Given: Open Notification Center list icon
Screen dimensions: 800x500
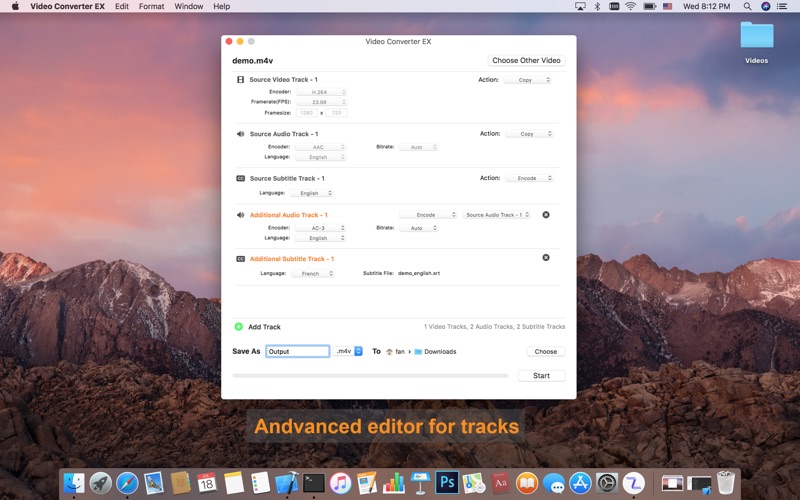Looking at the screenshot, I should click(782, 6).
